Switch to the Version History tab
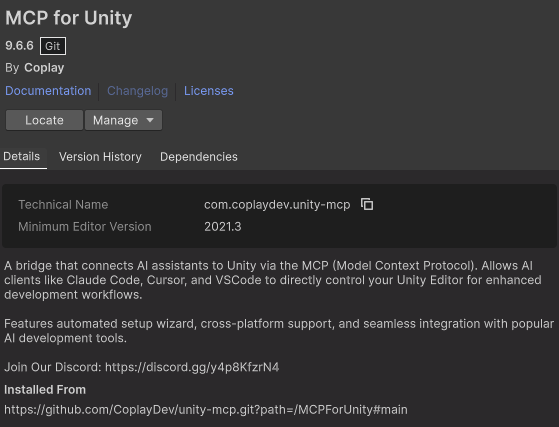This screenshot has height=427, width=559. 100,157
